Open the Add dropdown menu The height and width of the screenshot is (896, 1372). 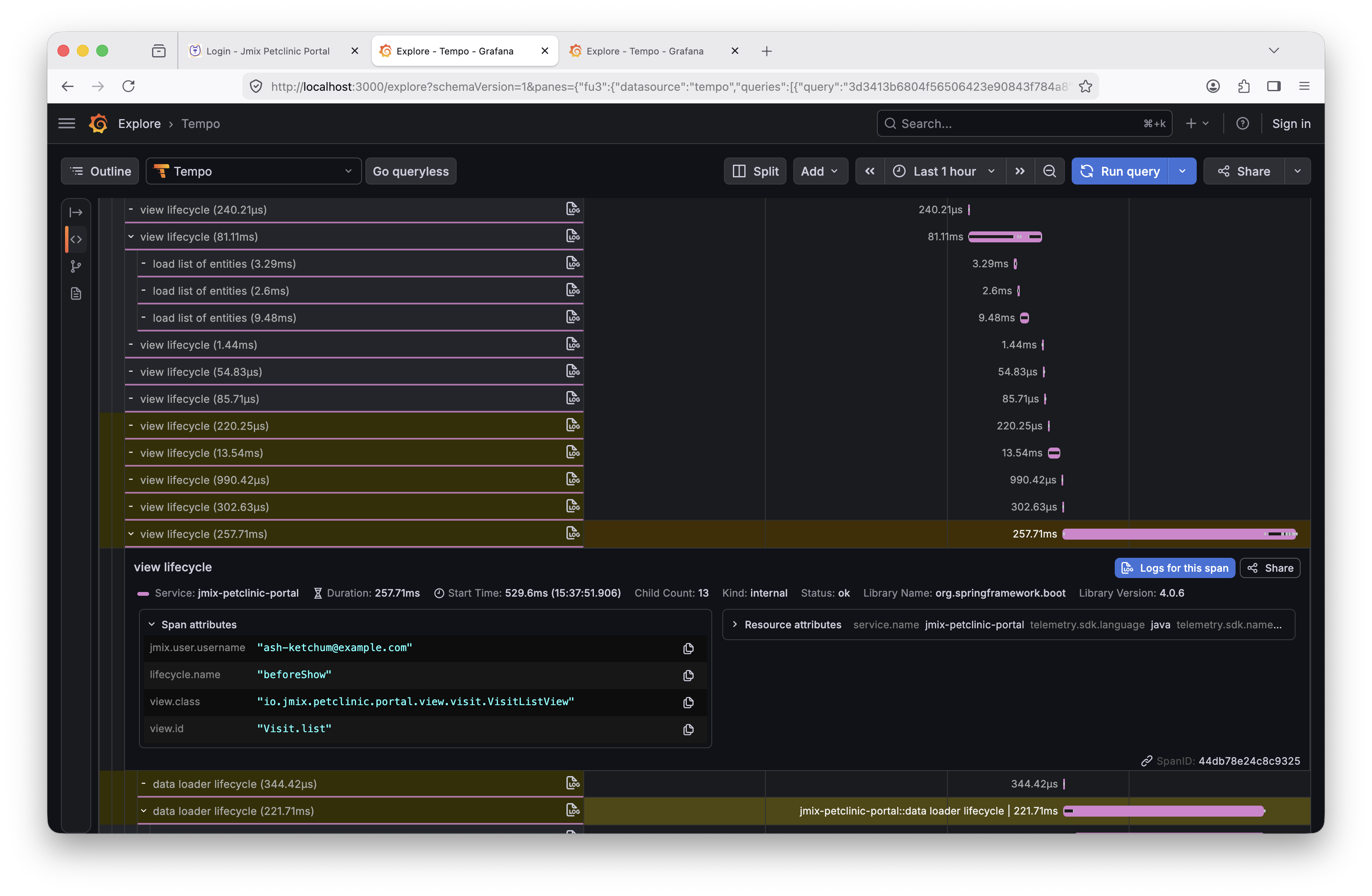[820, 171]
